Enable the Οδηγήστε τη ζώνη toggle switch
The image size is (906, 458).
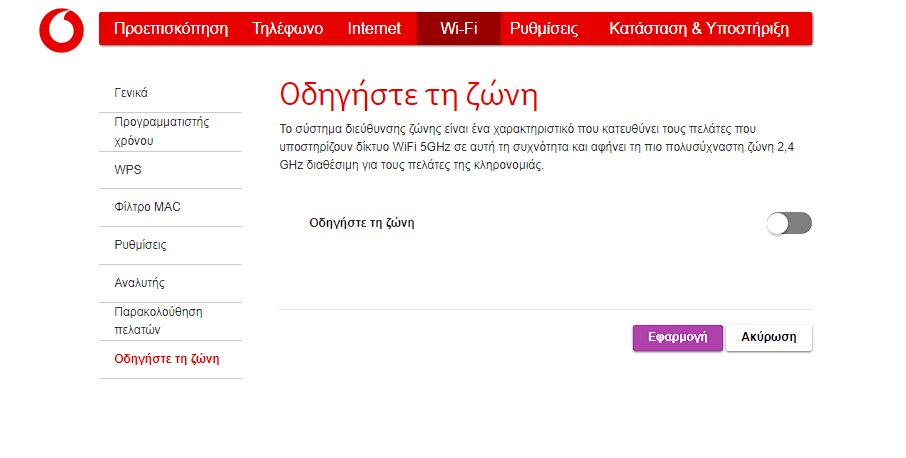click(789, 223)
